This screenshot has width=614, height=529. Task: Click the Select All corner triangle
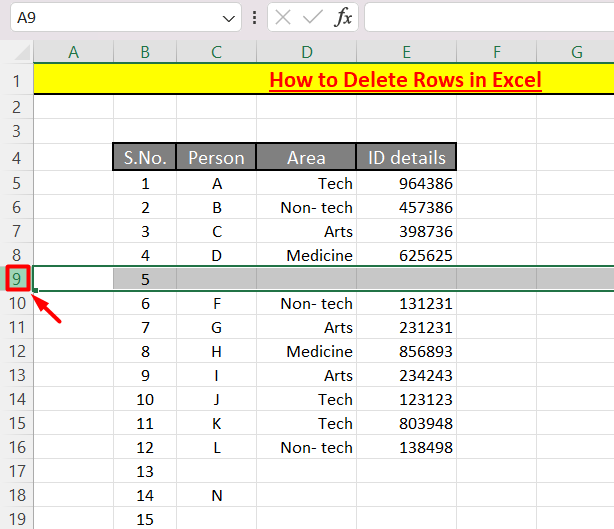[22, 52]
